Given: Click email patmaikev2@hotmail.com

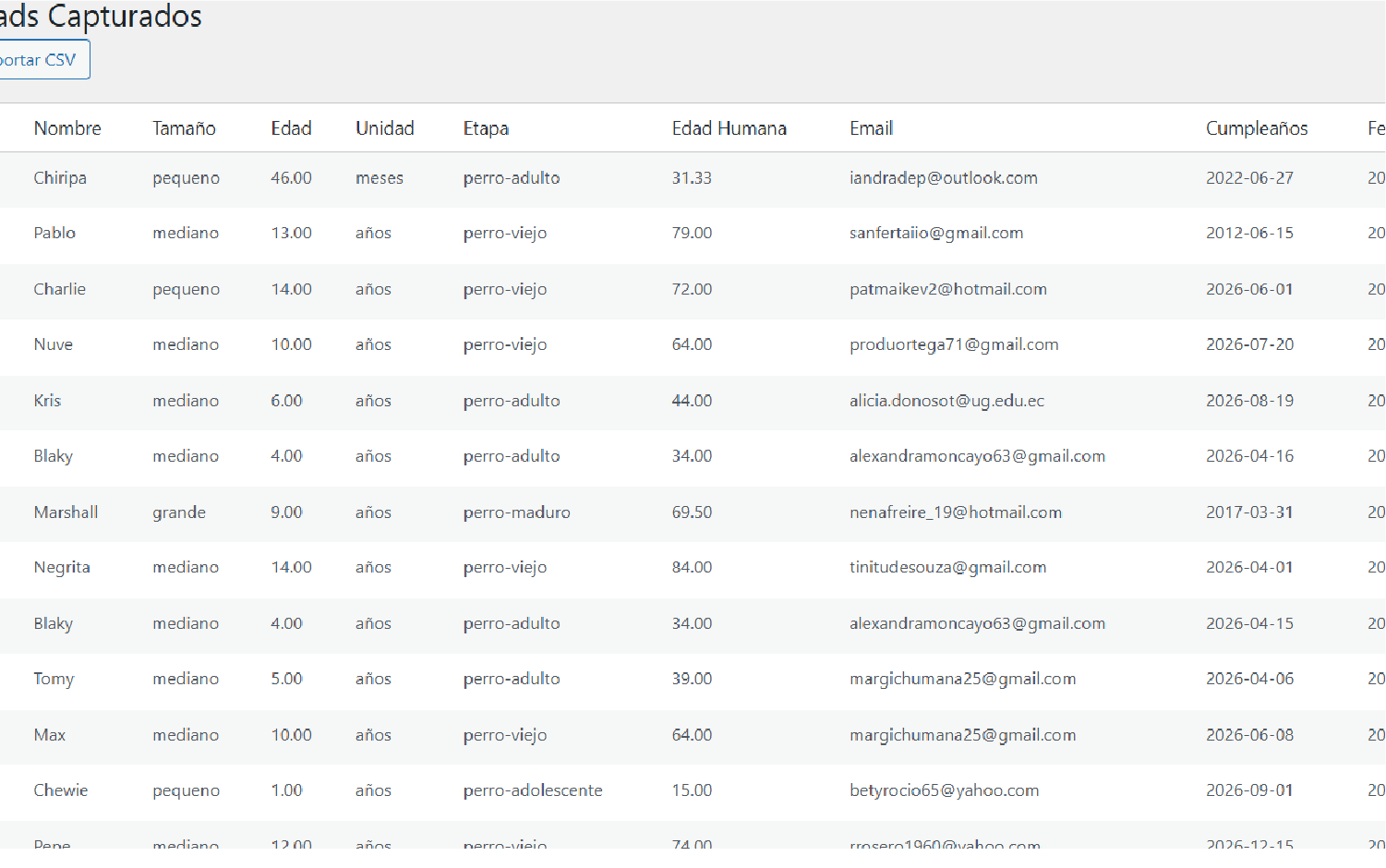Looking at the screenshot, I should 948,289.
